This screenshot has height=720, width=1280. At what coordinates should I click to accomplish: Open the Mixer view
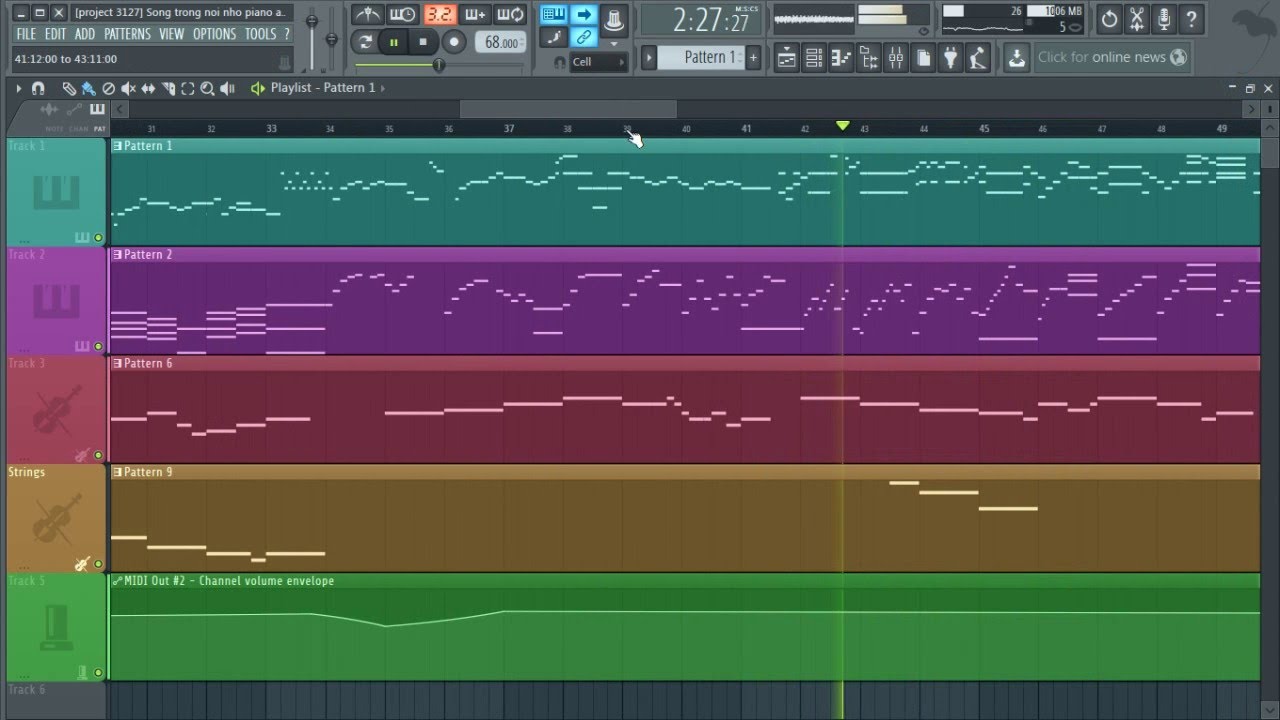895,58
